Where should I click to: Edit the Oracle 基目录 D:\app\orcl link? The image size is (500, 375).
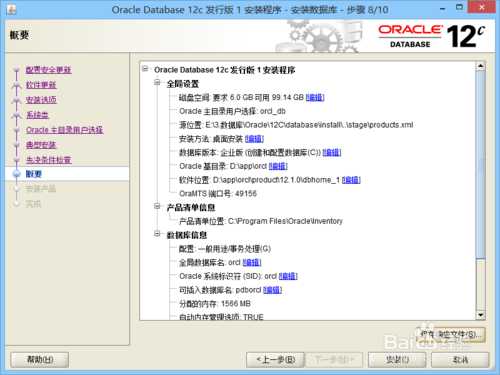278,166
